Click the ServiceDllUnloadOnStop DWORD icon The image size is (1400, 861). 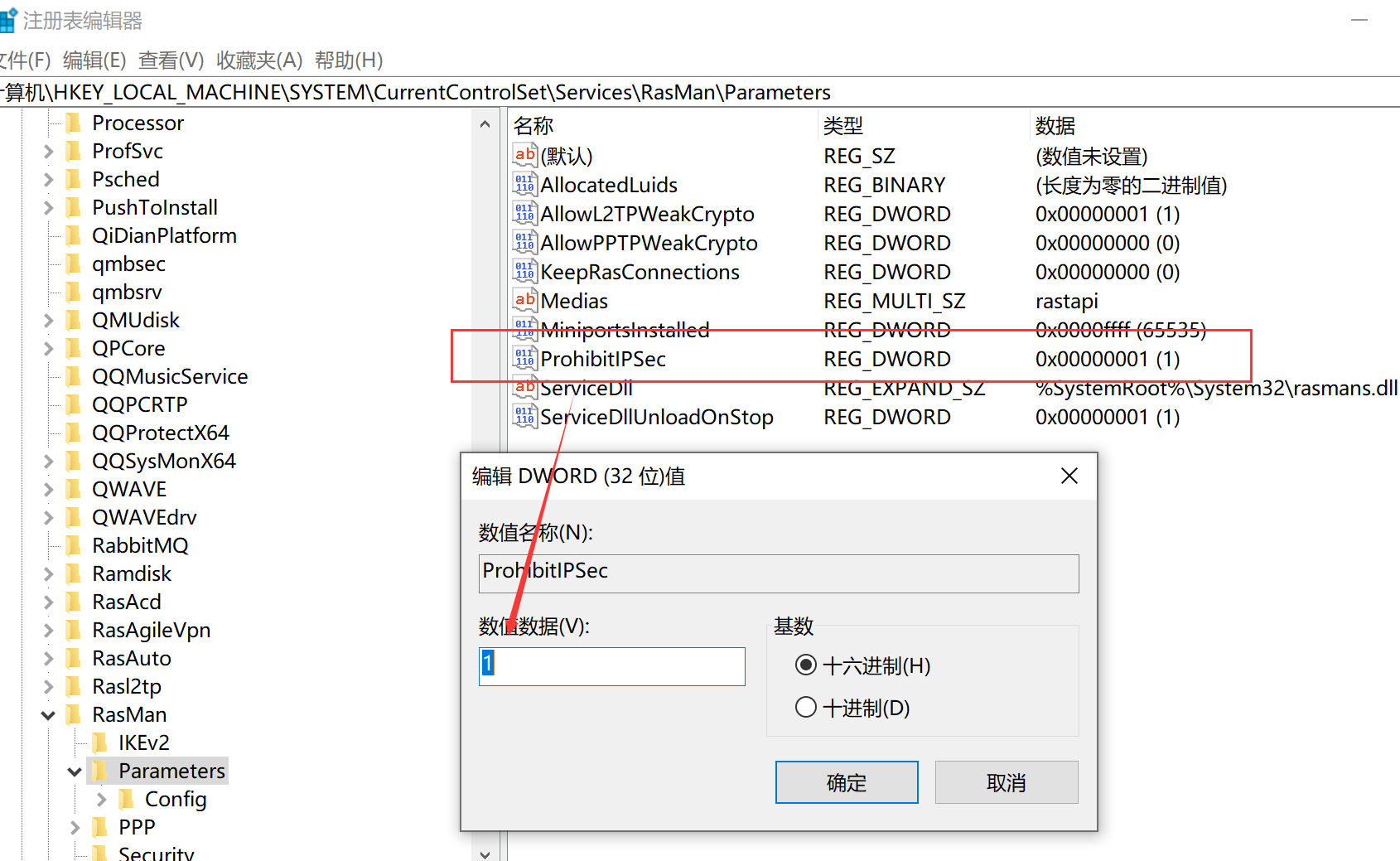tap(524, 416)
